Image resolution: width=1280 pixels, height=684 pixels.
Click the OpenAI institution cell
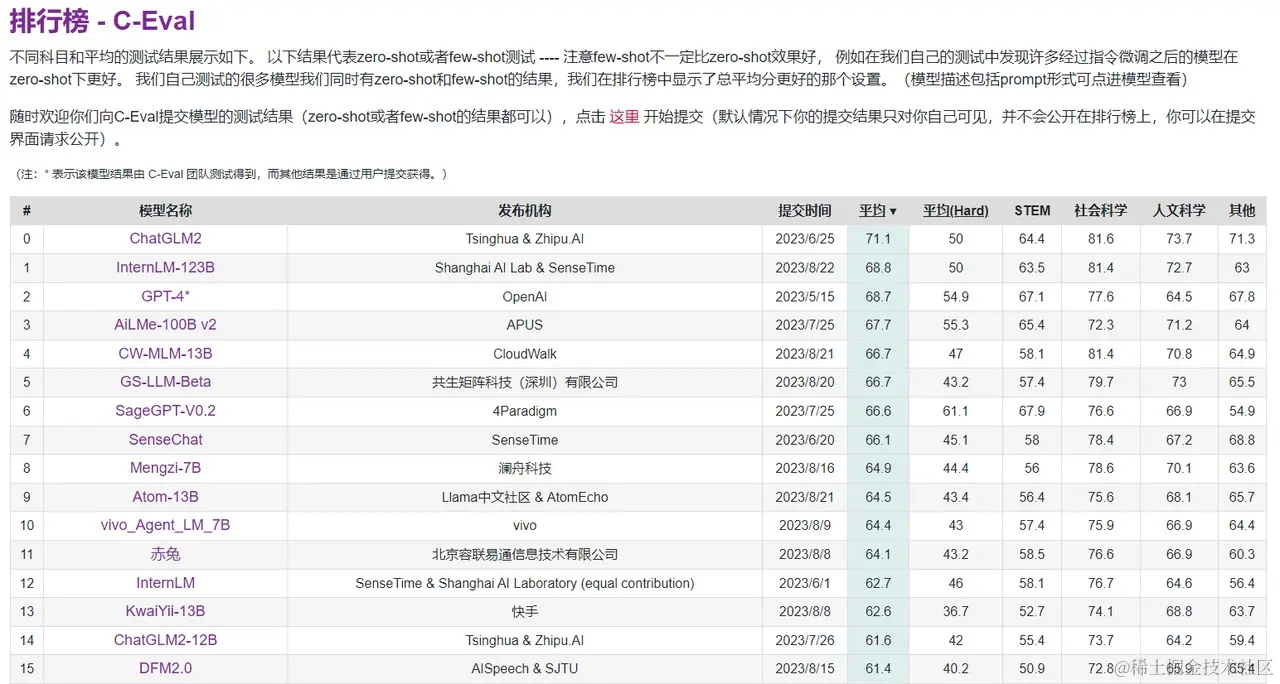[x=525, y=297]
